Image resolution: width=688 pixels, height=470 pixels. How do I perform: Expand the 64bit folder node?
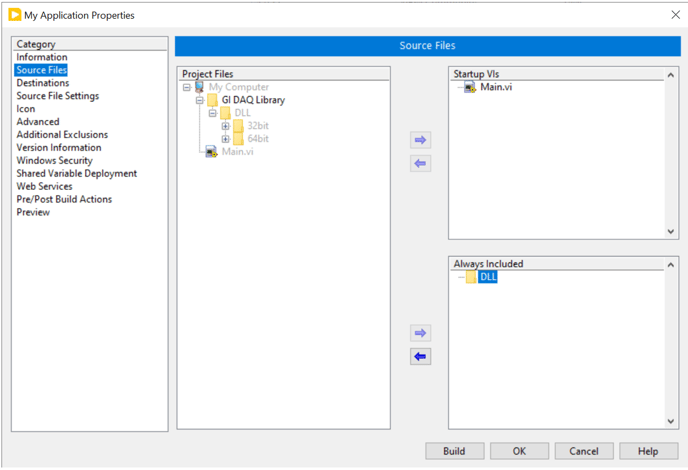226,139
